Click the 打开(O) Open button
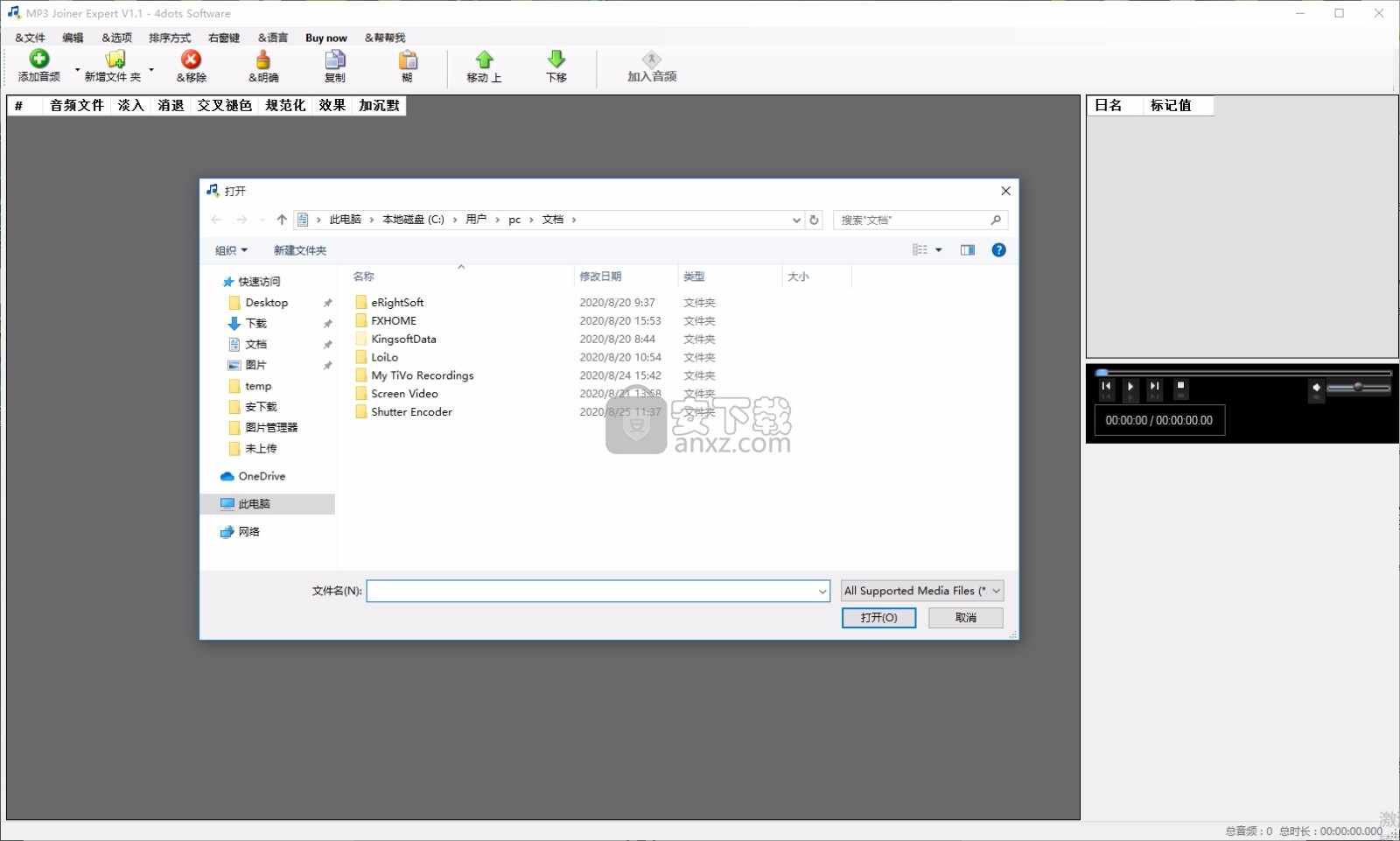Viewport: 1400px width, 841px height. (x=878, y=618)
